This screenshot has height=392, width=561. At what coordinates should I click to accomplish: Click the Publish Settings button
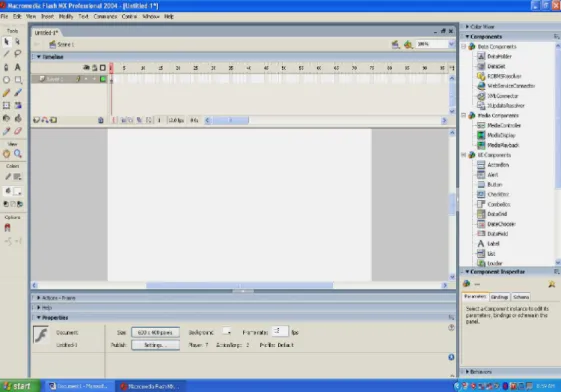pos(155,345)
